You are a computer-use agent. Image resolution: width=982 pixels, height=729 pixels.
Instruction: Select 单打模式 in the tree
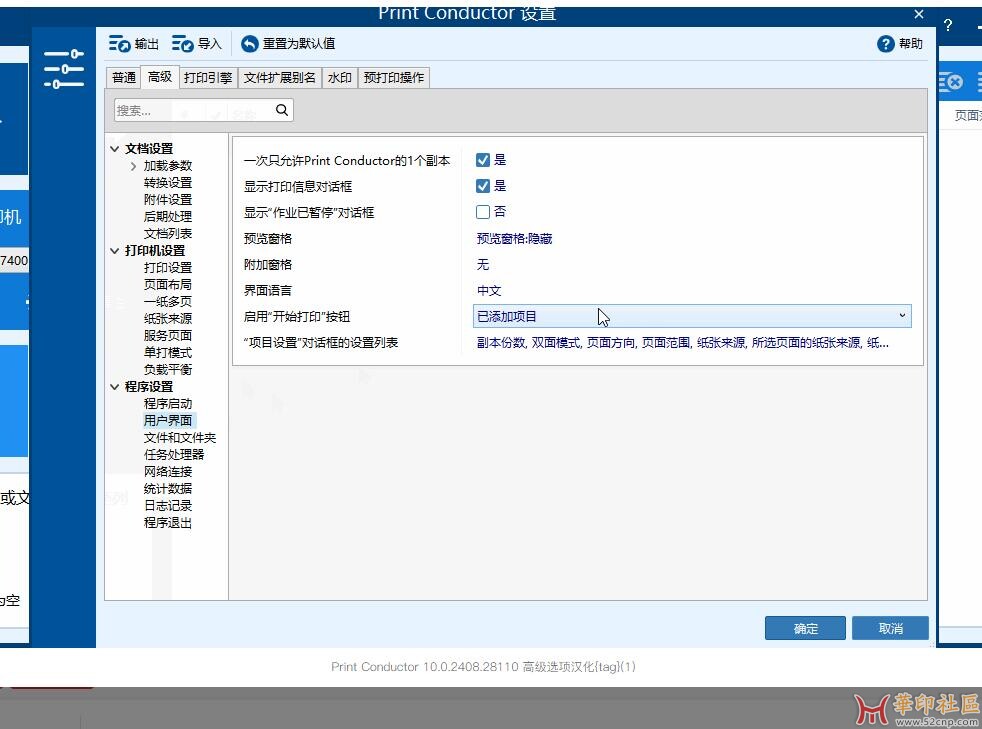click(168, 353)
